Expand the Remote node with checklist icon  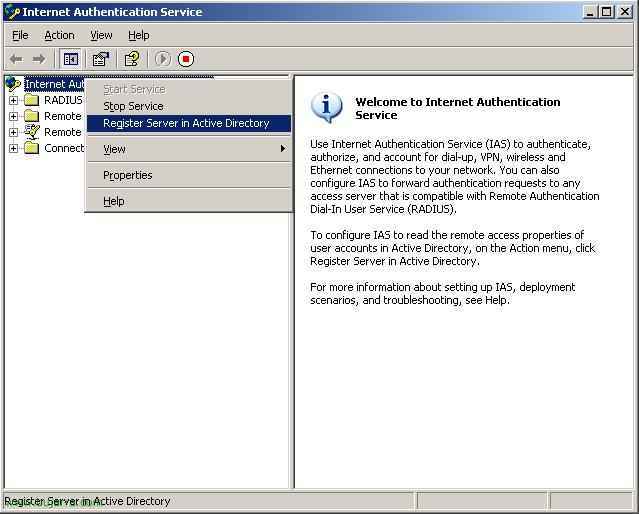(x=13, y=132)
